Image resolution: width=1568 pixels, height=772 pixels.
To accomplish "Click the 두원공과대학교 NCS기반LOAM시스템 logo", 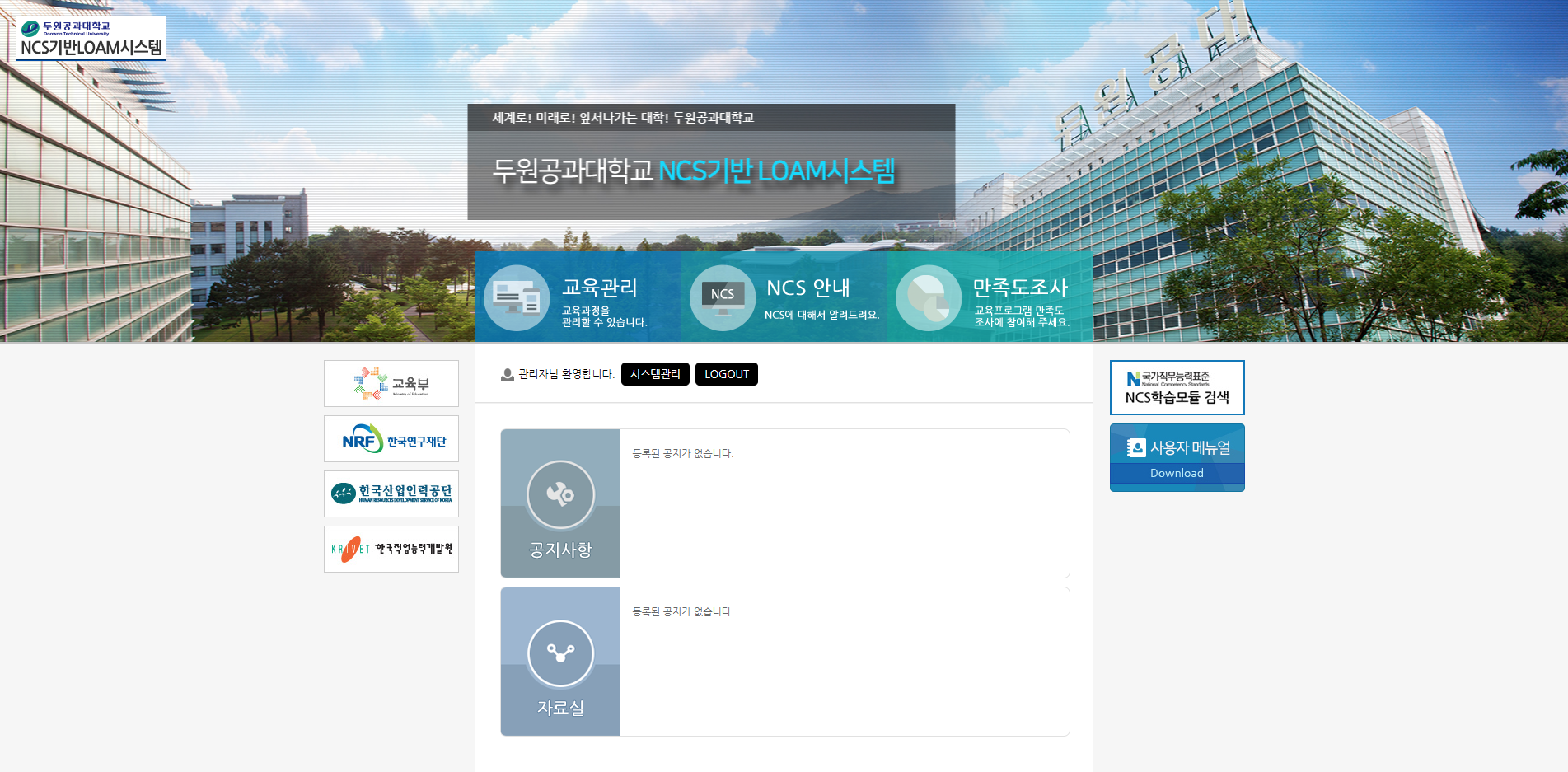I will point(91,39).
